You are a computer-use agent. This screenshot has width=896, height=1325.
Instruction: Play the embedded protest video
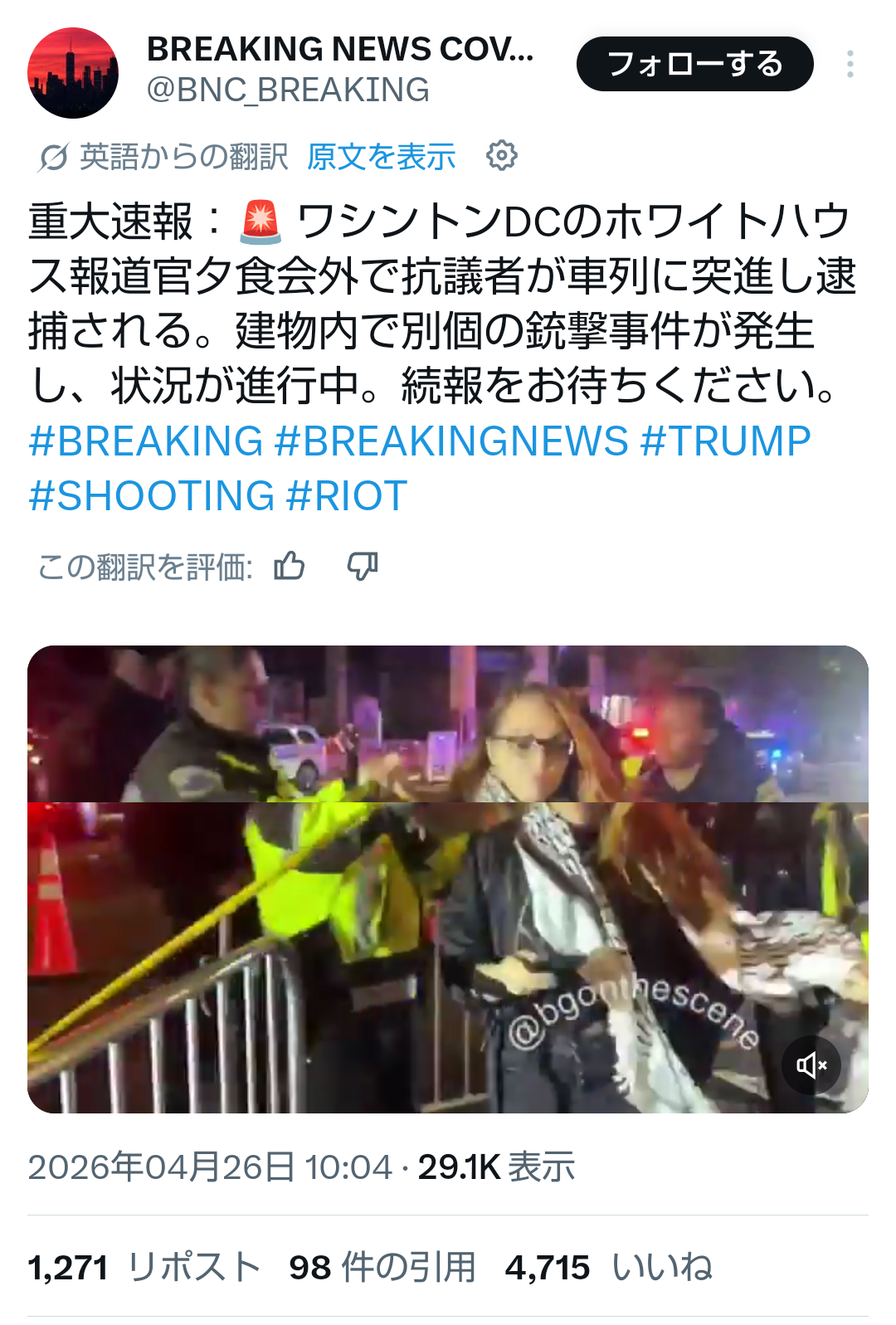tap(448, 879)
